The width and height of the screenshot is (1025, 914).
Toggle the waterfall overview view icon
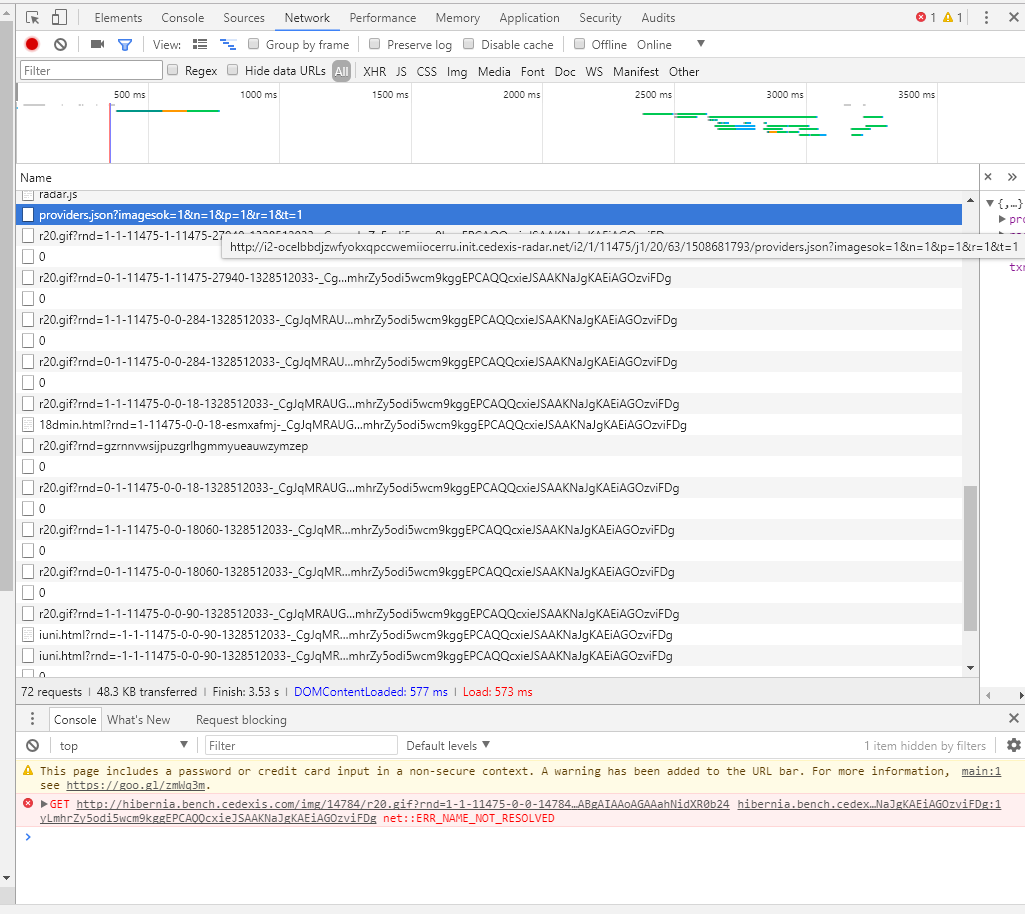point(227,44)
